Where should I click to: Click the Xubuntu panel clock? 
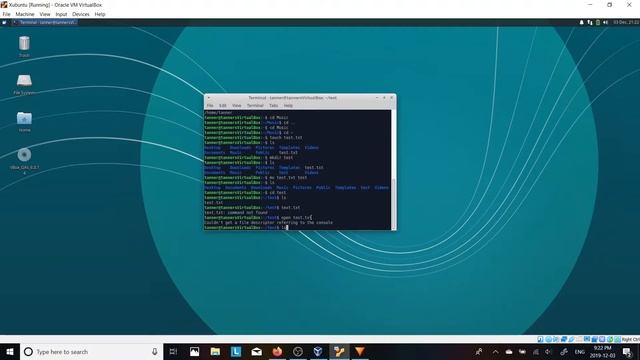626,22
